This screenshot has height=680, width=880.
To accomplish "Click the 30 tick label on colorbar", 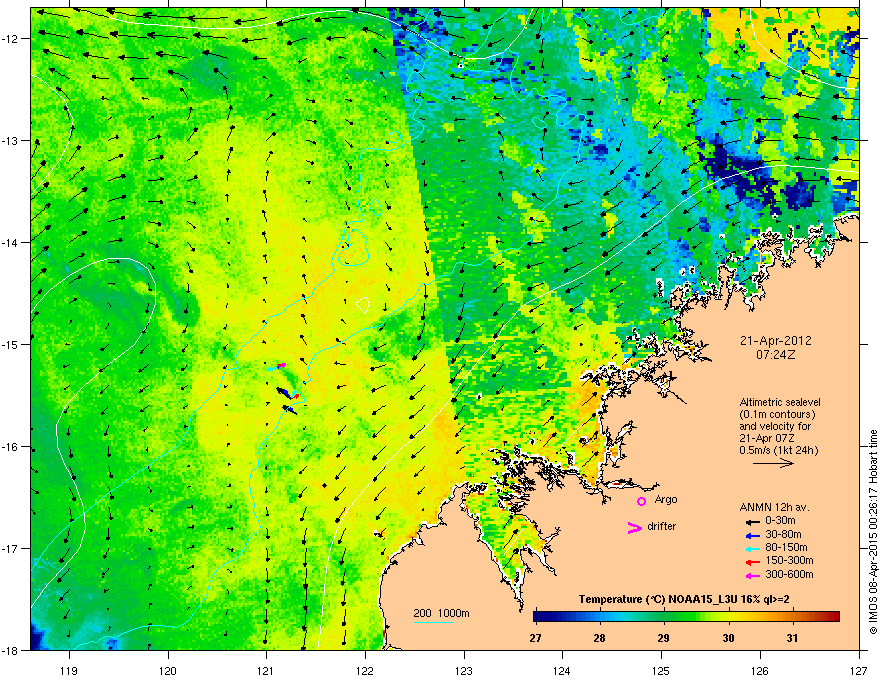I will (728, 638).
